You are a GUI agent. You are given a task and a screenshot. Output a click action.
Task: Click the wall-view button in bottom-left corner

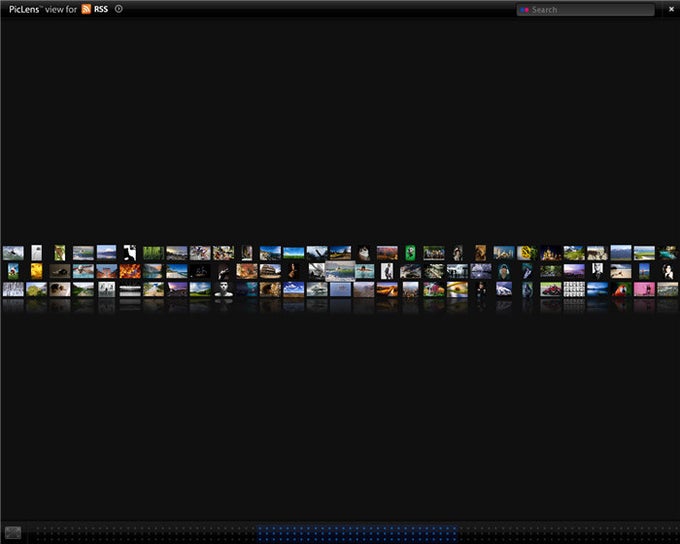pyautogui.click(x=13, y=532)
